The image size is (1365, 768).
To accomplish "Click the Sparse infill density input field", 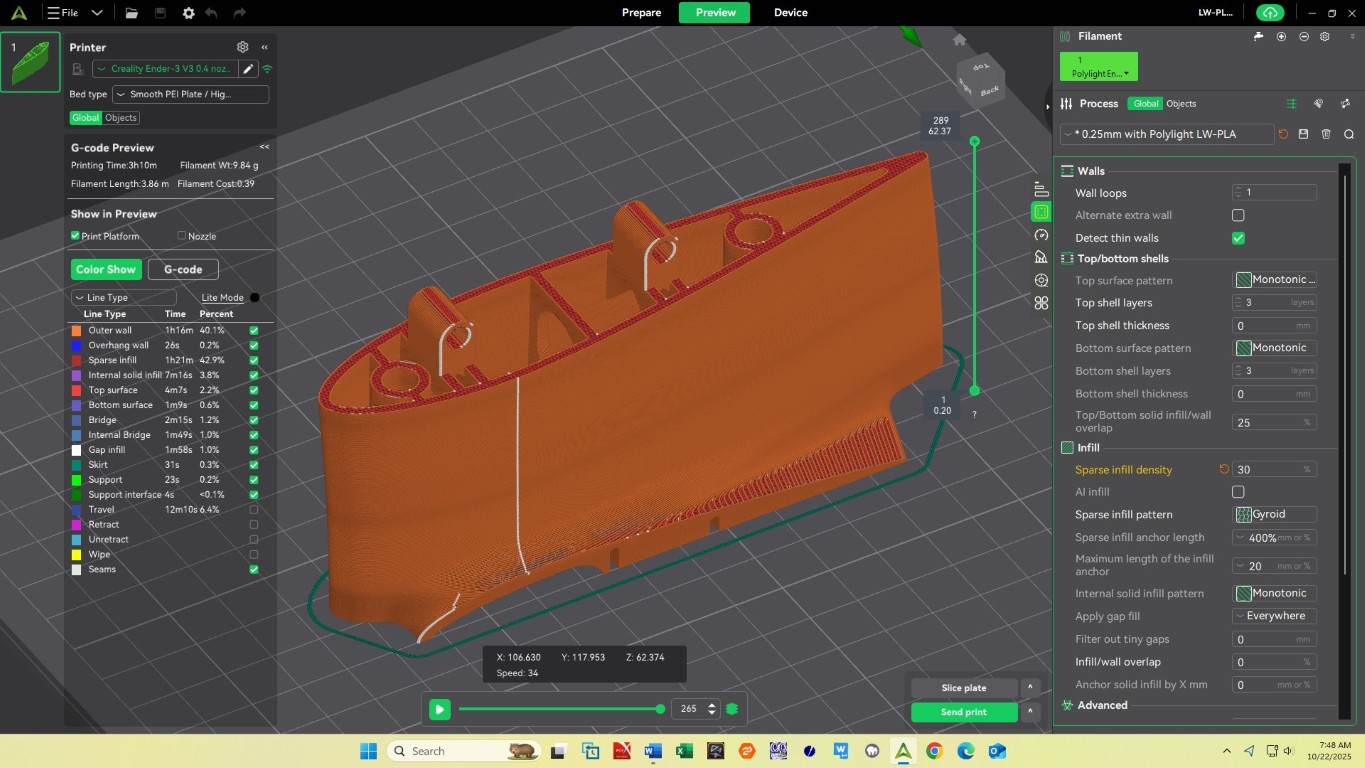I will click(1268, 469).
